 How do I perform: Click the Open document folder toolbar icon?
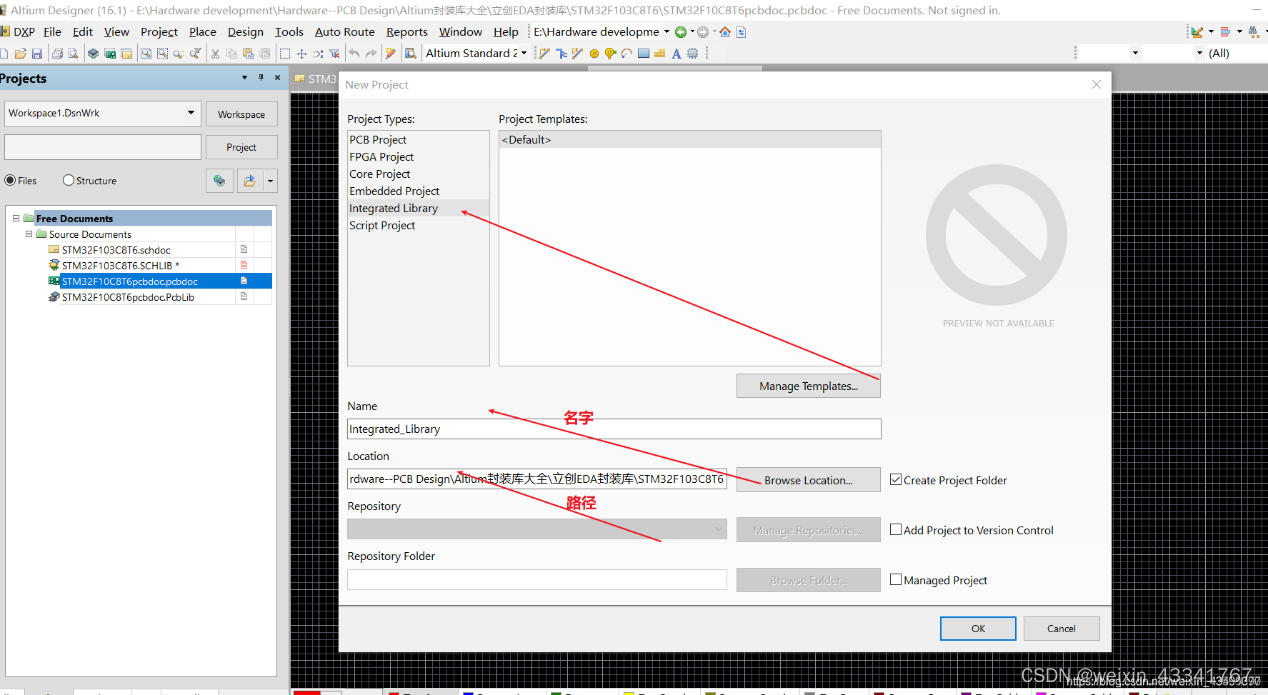20,53
